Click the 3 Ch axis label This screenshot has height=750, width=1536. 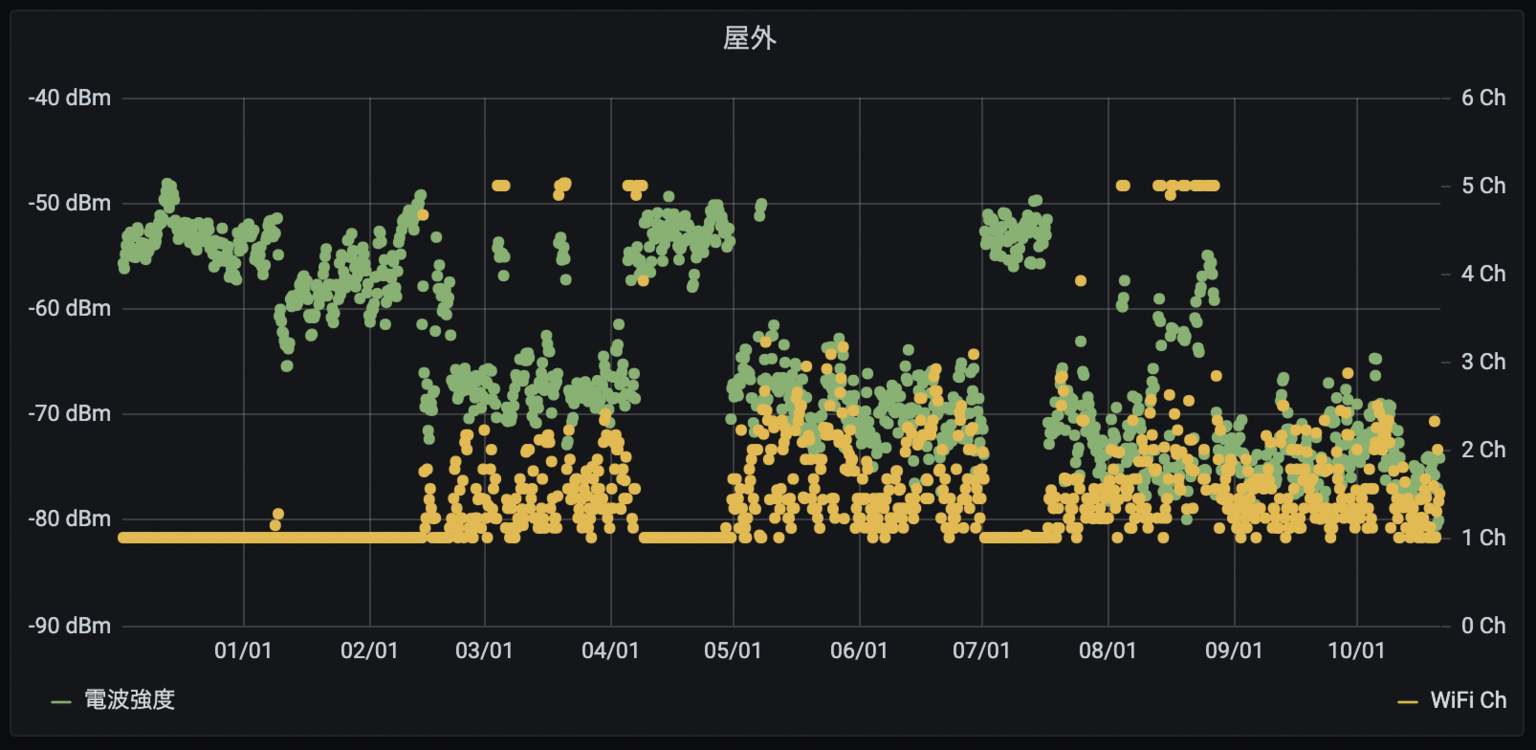(x=1483, y=362)
